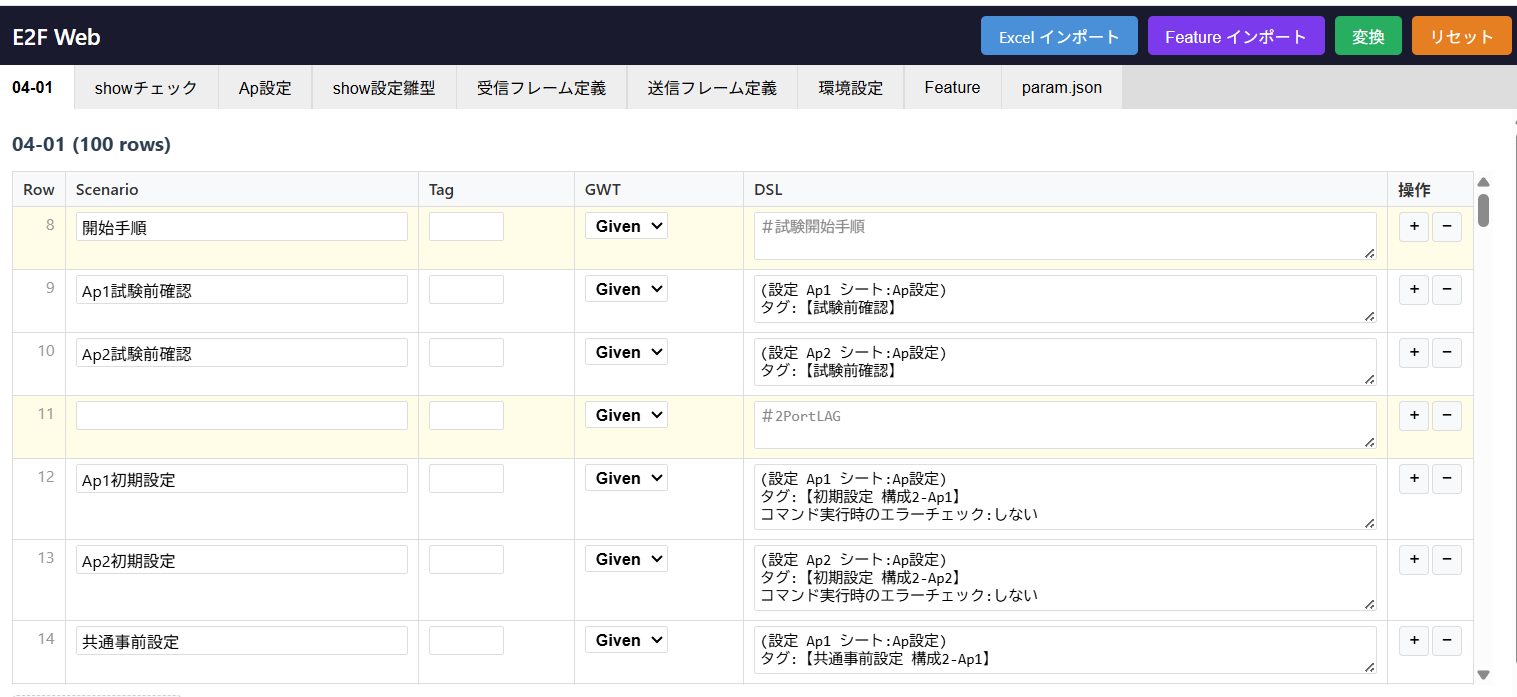Switch to the showチェック tab
The width and height of the screenshot is (1517, 697).
click(x=146, y=87)
